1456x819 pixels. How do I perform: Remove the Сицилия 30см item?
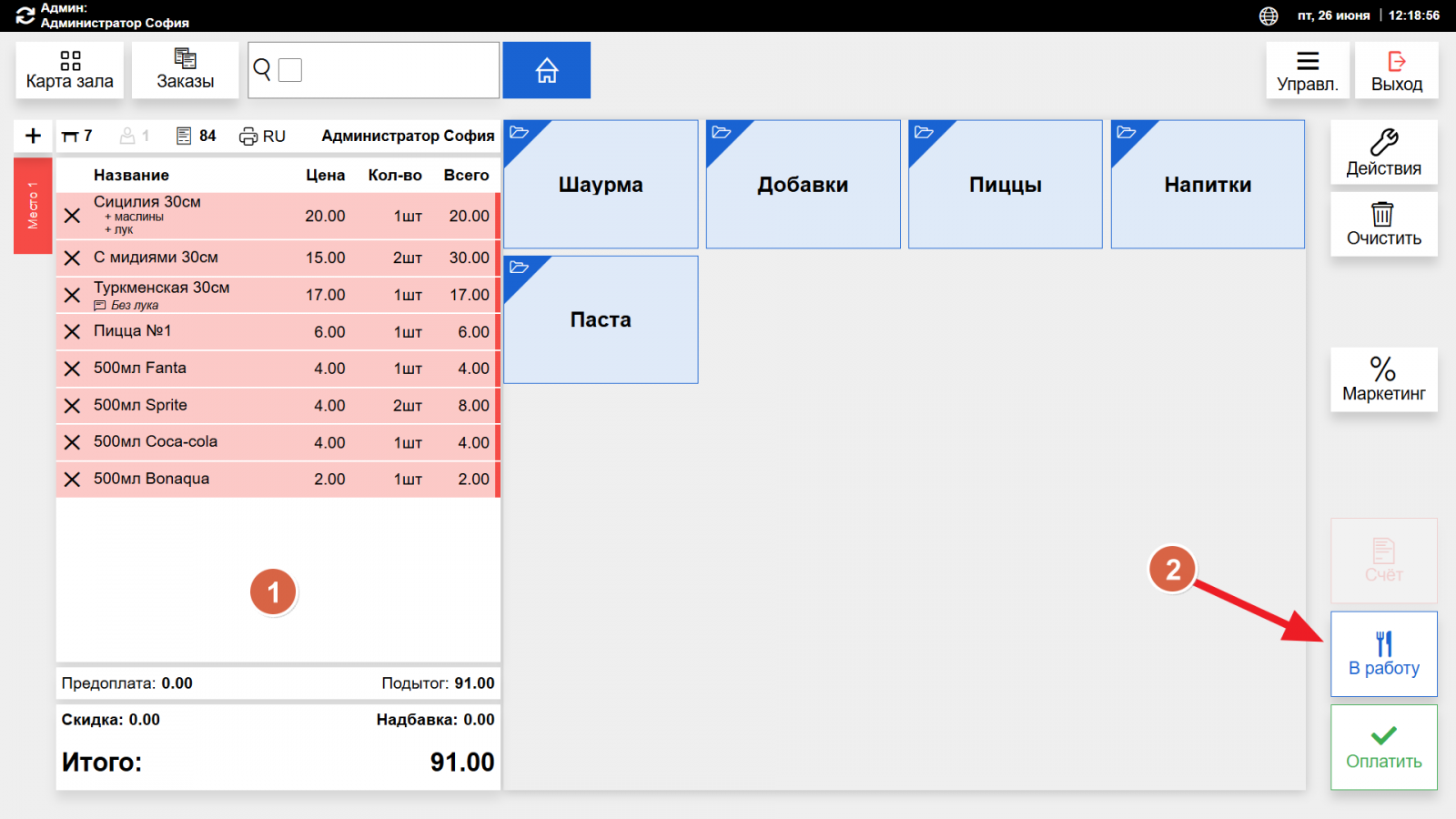tap(73, 216)
